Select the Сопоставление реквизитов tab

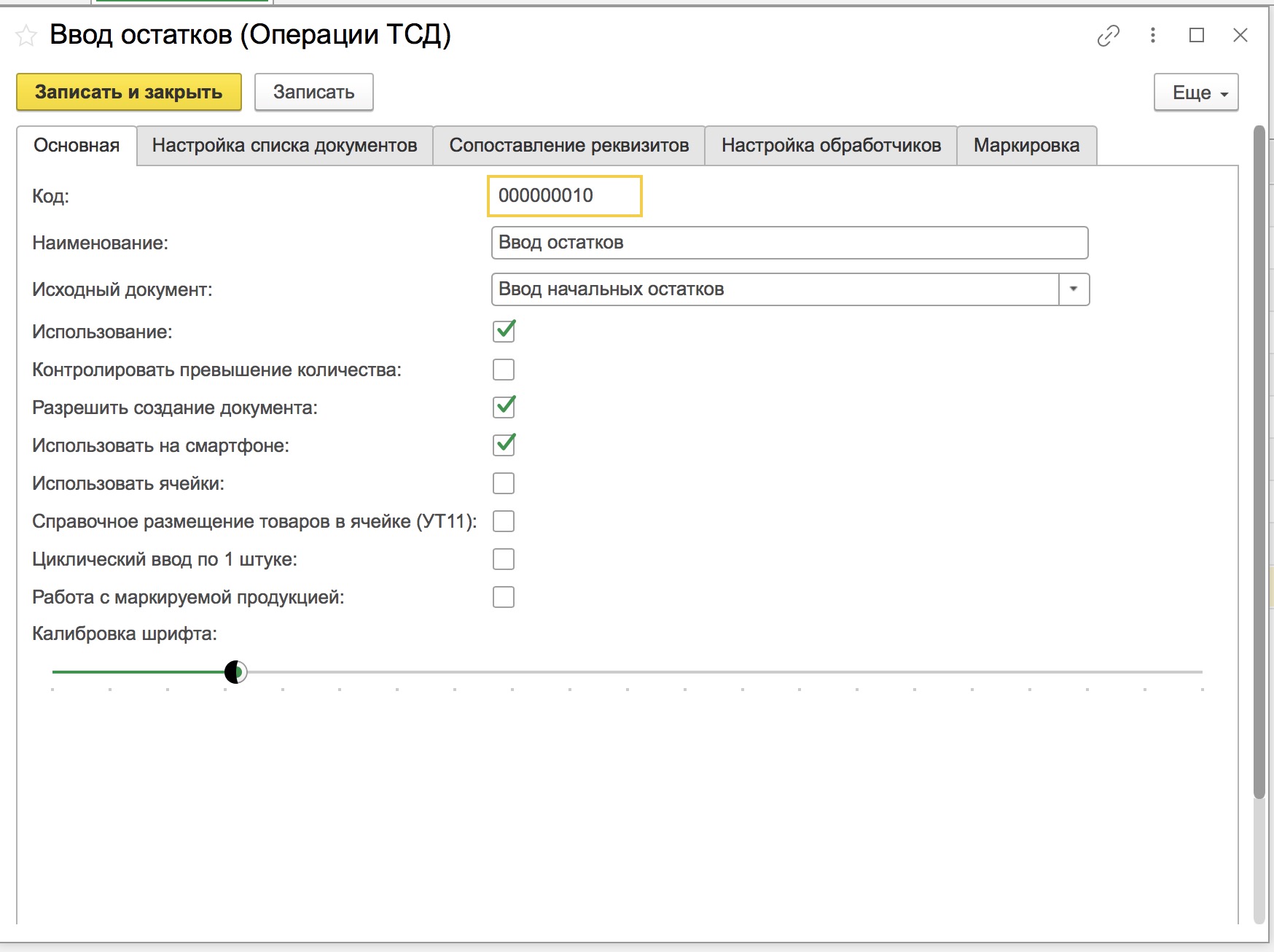(569, 145)
